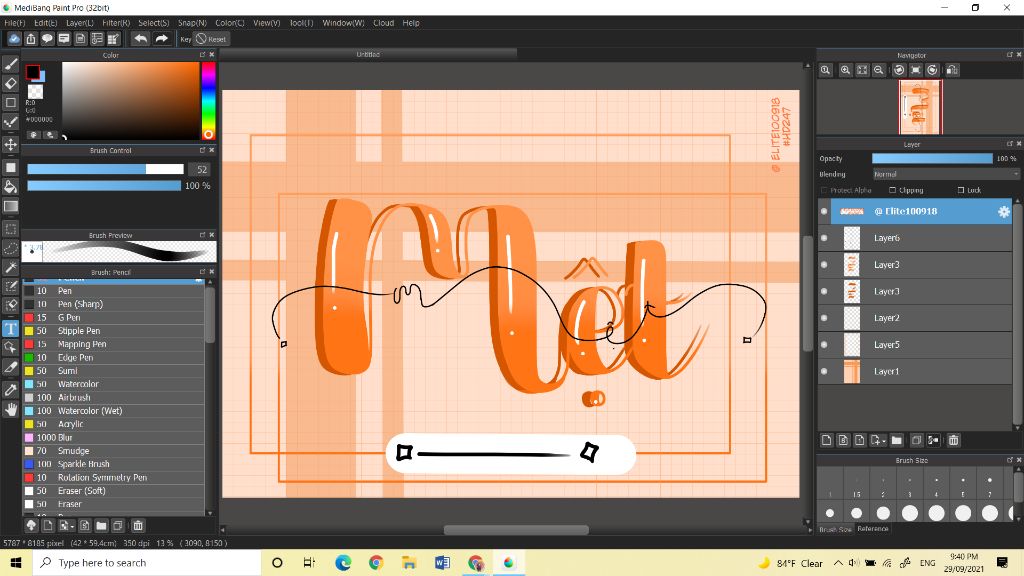Open the Layer menu

(x=80, y=23)
